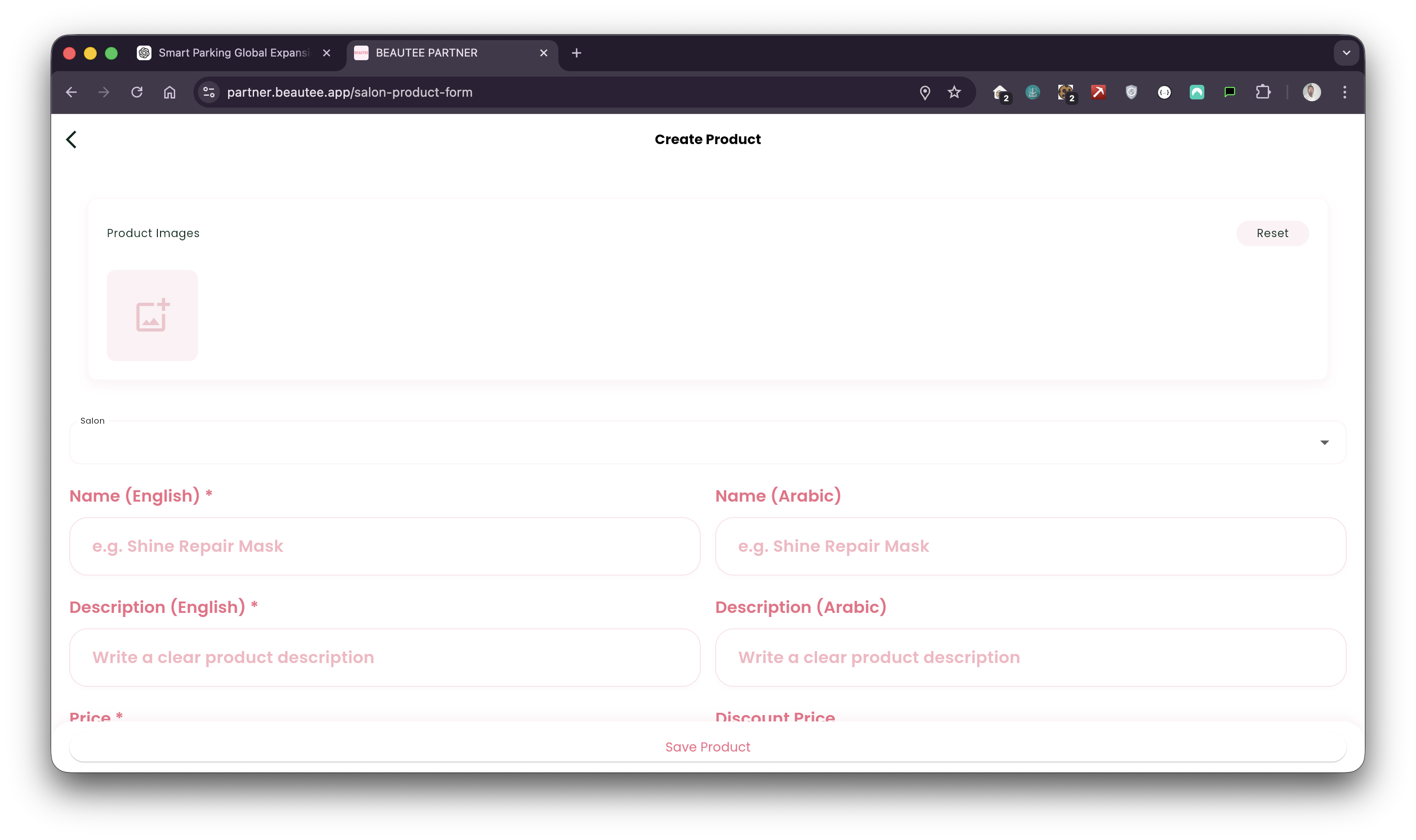Viewport: 1416px width, 840px height.
Task: Click the location permission pin icon
Action: pyautogui.click(x=925, y=92)
